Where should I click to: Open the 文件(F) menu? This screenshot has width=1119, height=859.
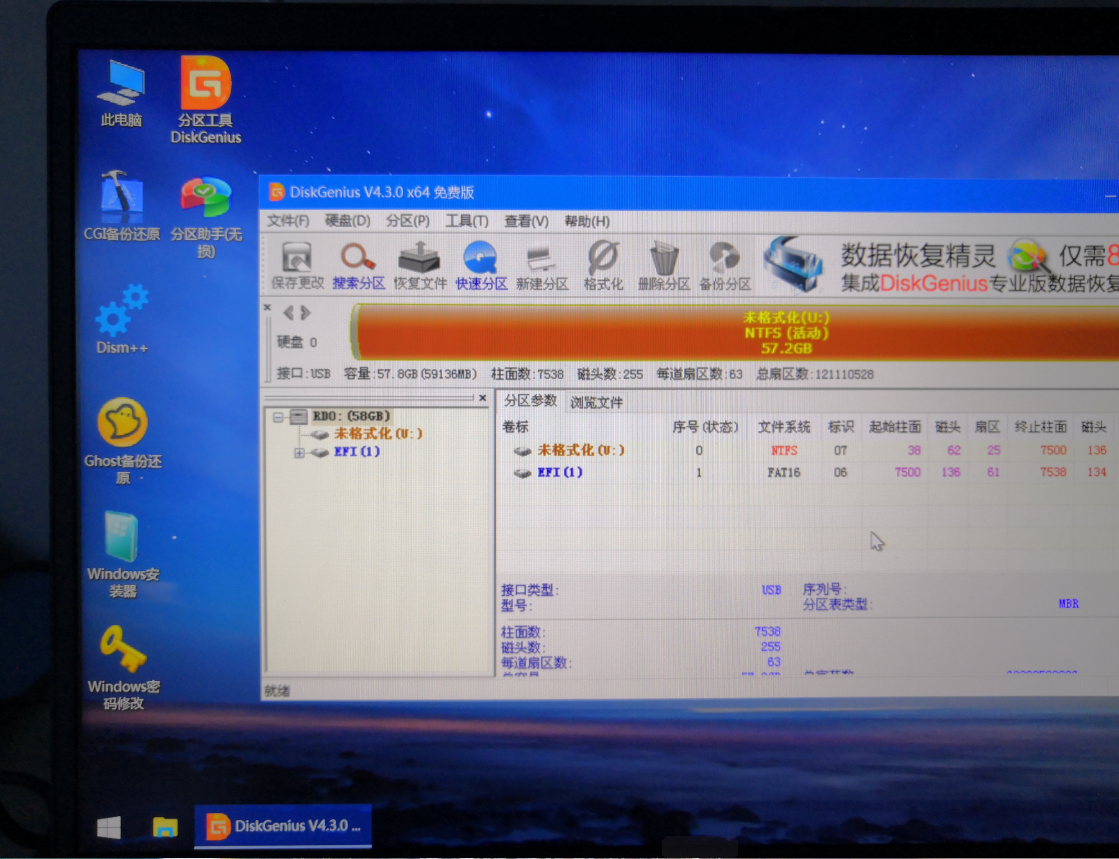pyautogui.click(x=288, y=221)
